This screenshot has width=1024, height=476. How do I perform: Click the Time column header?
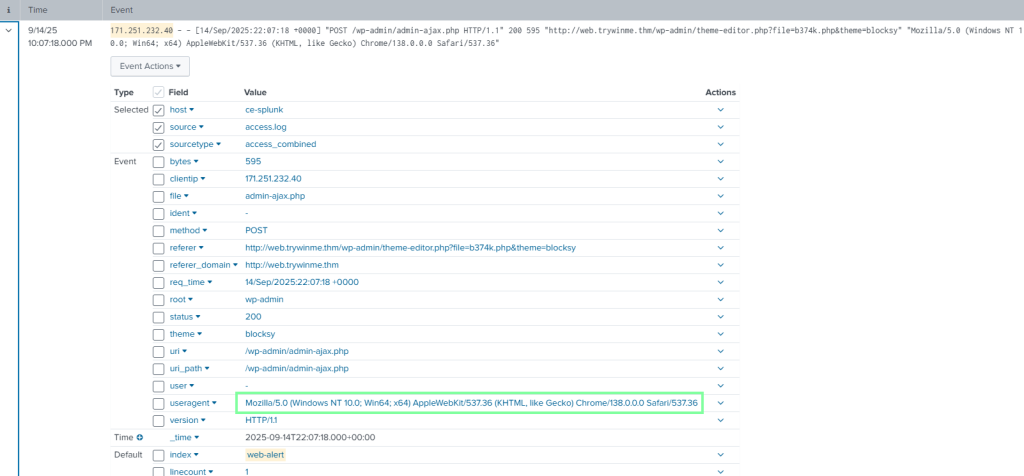coord(37,8)
